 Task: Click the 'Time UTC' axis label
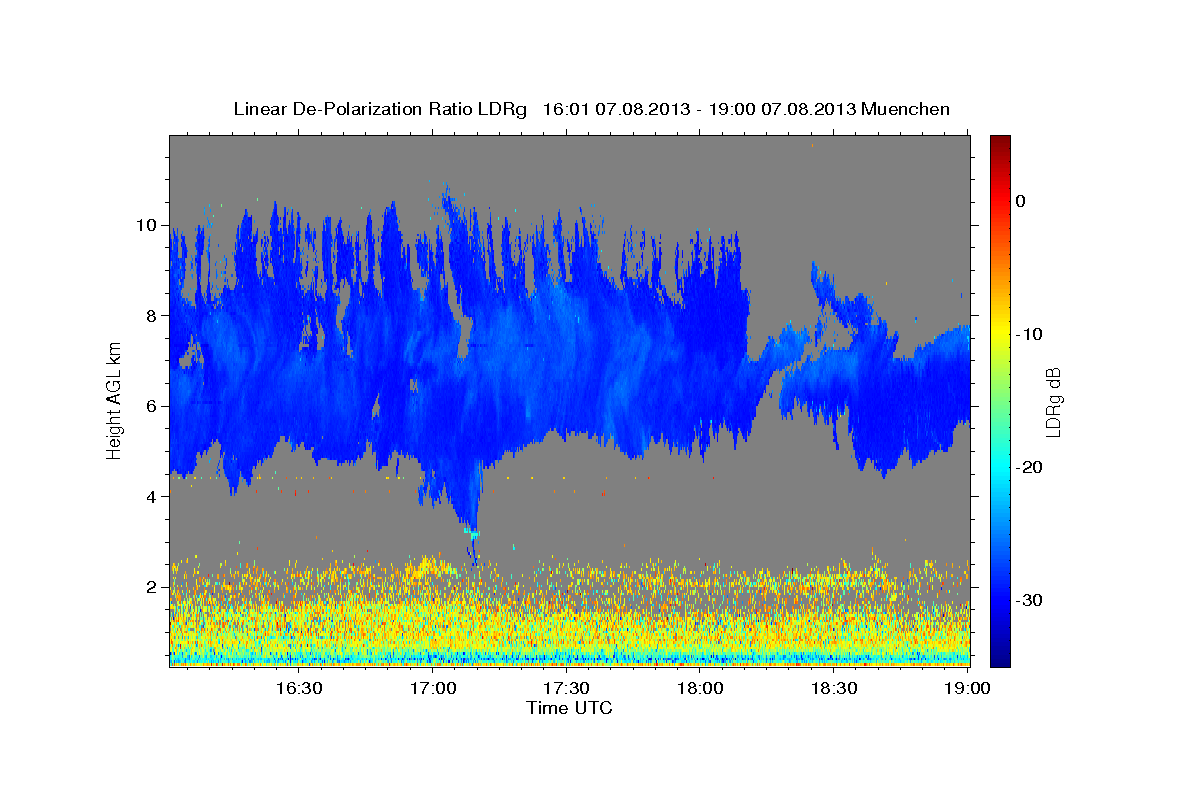point(569,709)
